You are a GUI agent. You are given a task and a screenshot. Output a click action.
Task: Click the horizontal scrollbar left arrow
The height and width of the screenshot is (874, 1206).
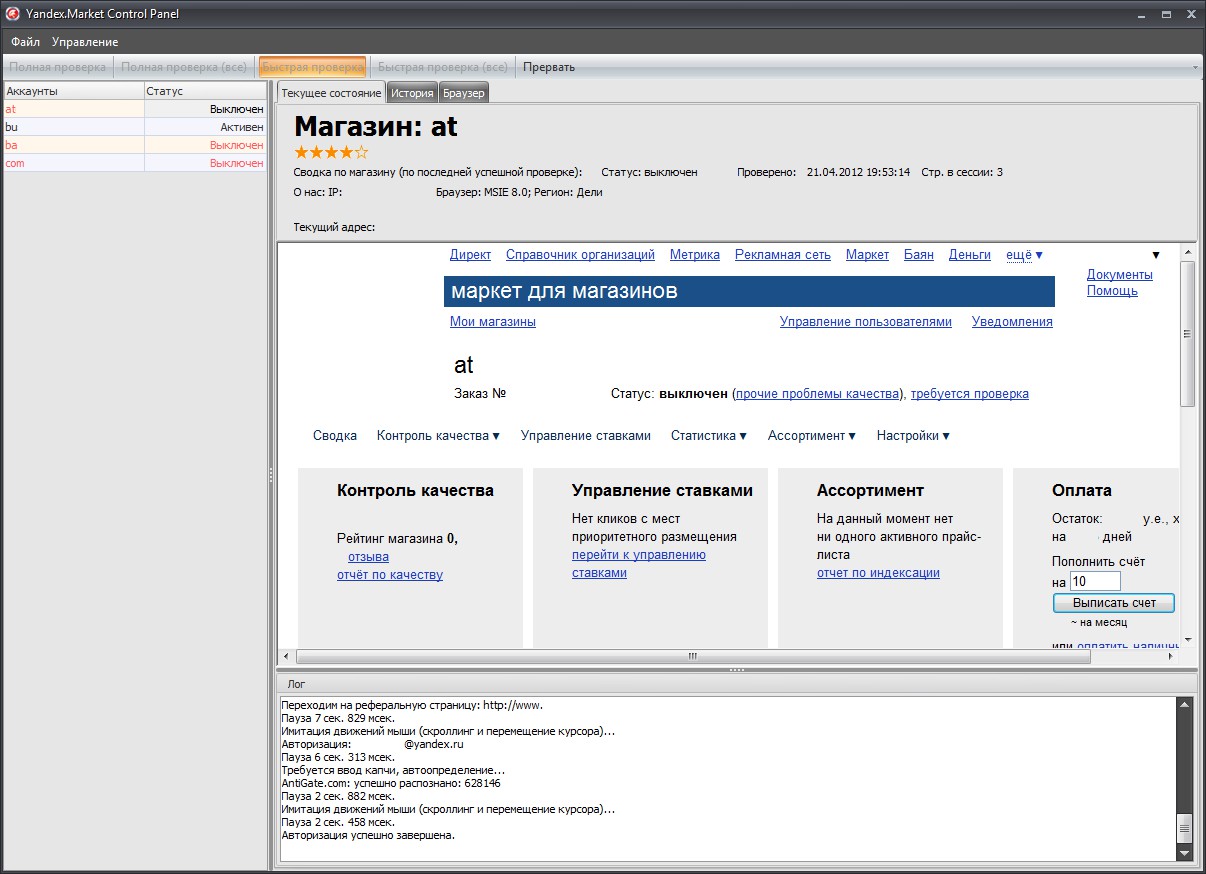(286, 657)
